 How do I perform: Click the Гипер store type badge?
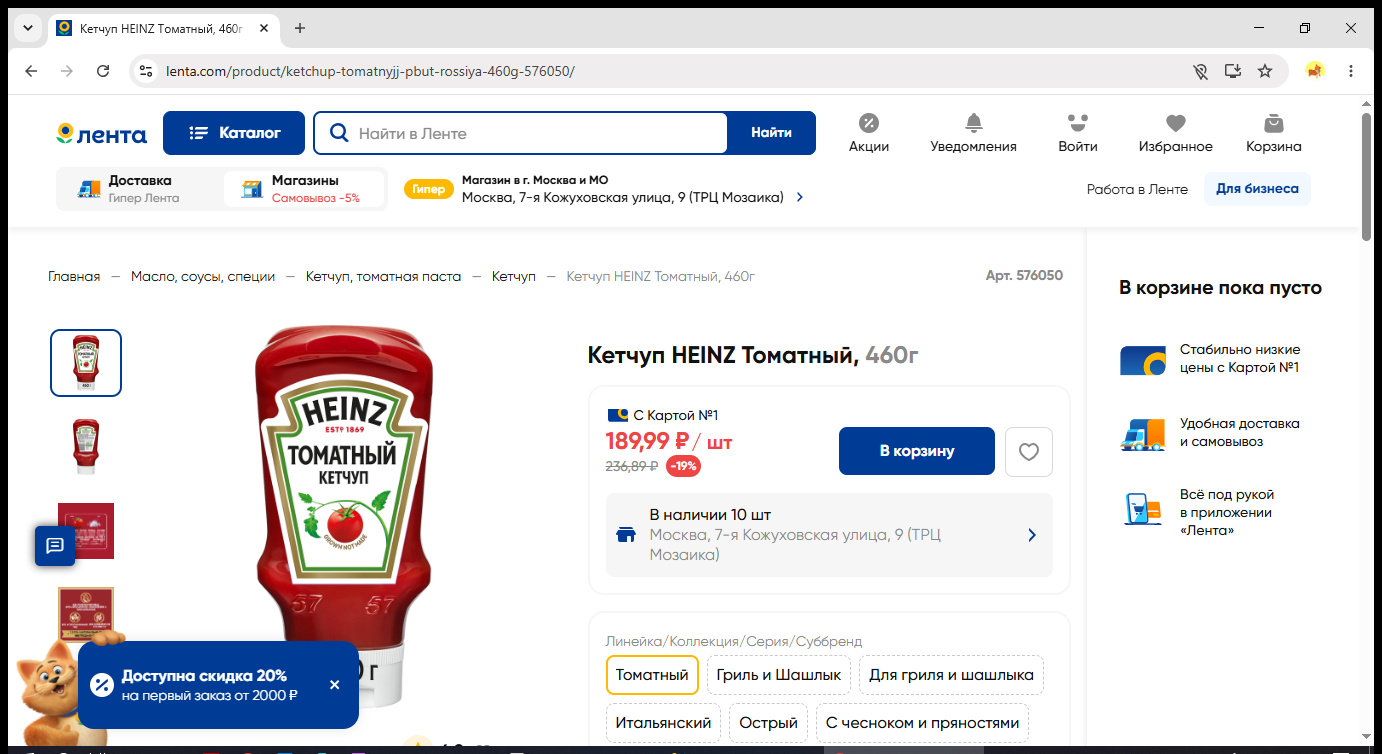(429, 189)
